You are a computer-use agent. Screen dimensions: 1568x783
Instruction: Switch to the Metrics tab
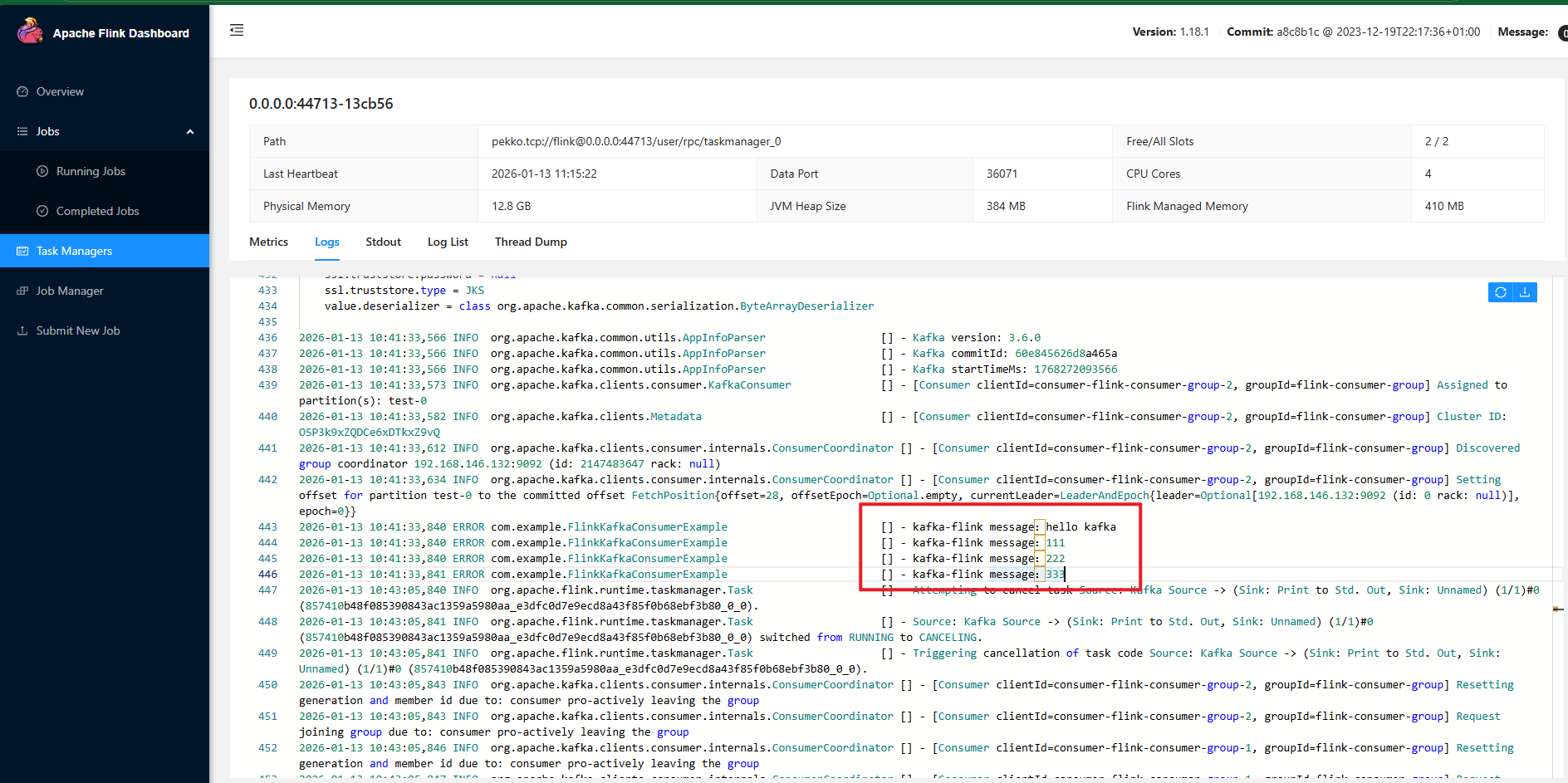coord(268,242)
